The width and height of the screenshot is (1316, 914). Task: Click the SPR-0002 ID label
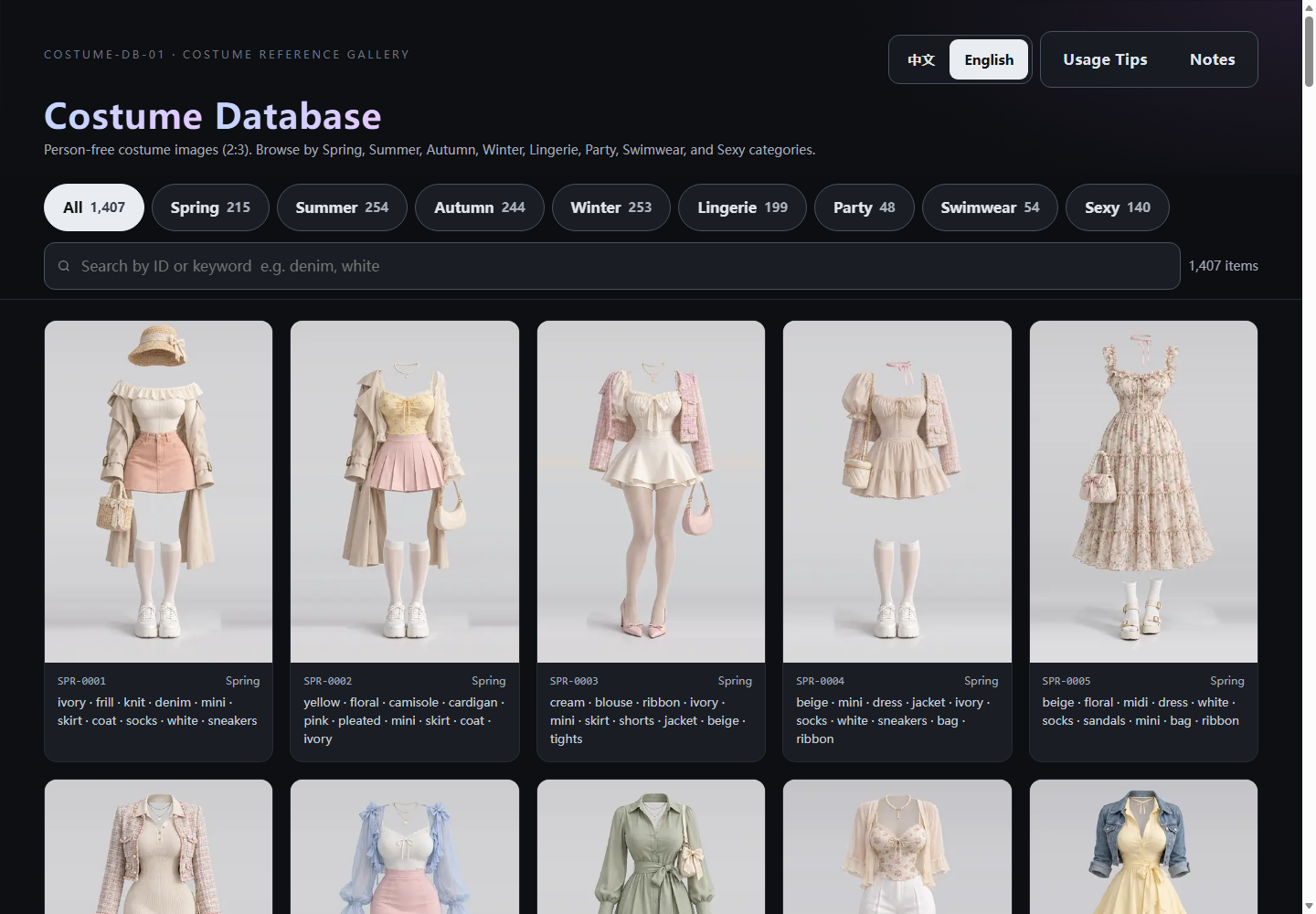327,681
